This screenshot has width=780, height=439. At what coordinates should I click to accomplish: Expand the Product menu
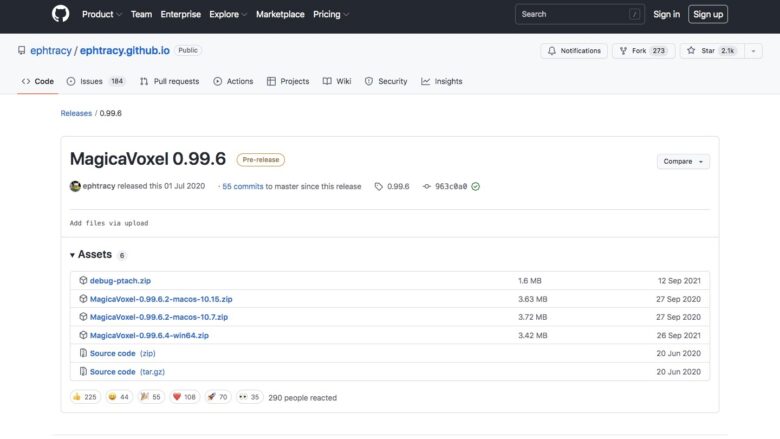pyautogui.click(x=101, y=14)
